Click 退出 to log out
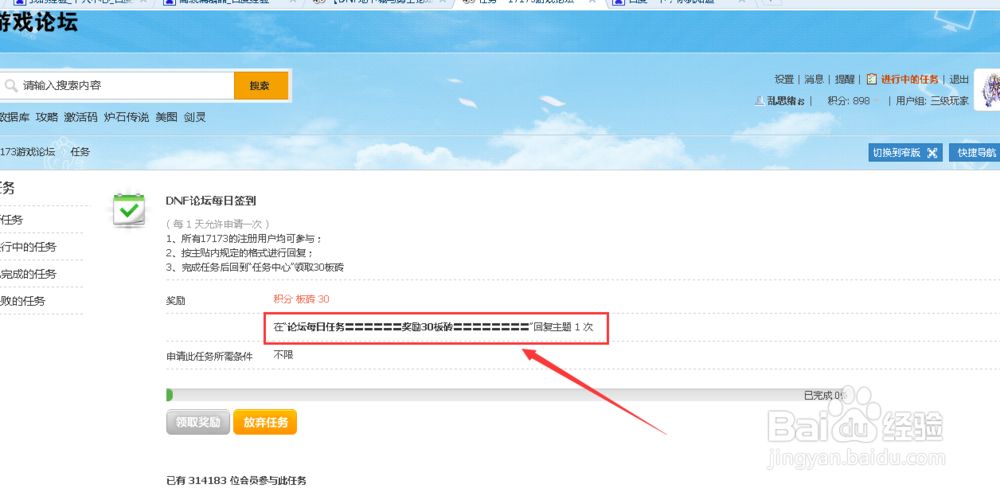The width and height of the screenshot is (1000, 492). point(959,80)
